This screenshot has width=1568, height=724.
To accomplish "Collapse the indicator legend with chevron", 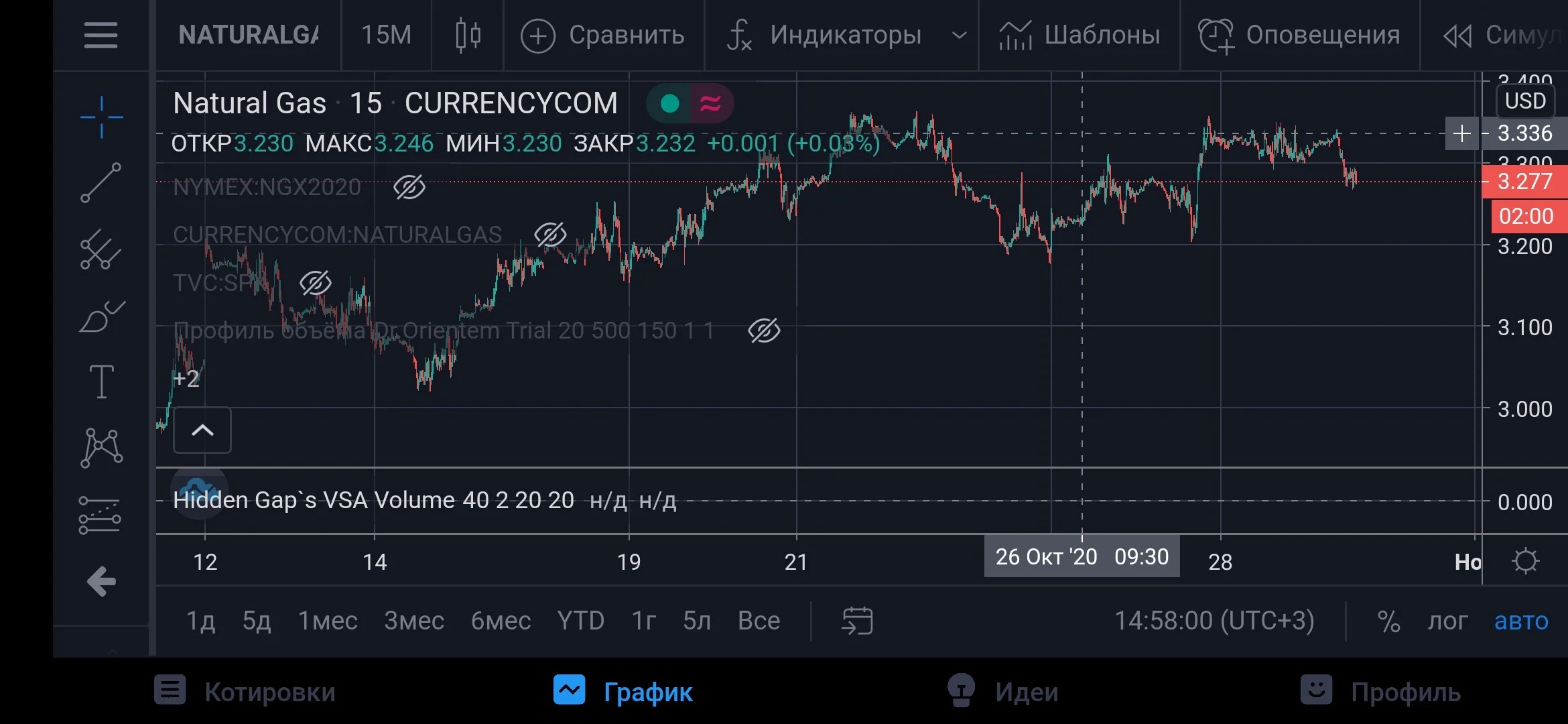I will pyautogui.click(x=202, y=430).
